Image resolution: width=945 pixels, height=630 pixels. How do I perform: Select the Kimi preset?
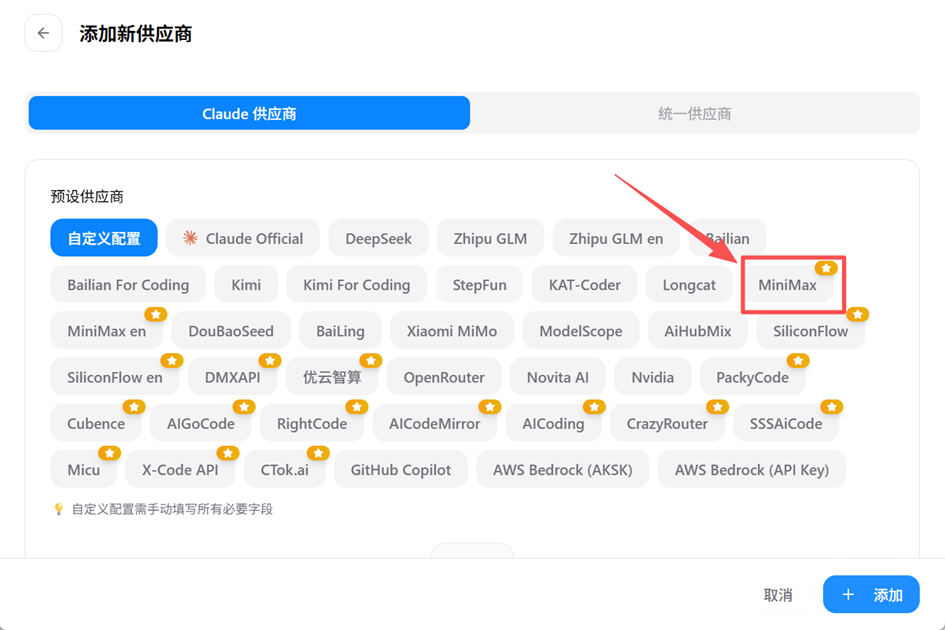pos(246,285)
